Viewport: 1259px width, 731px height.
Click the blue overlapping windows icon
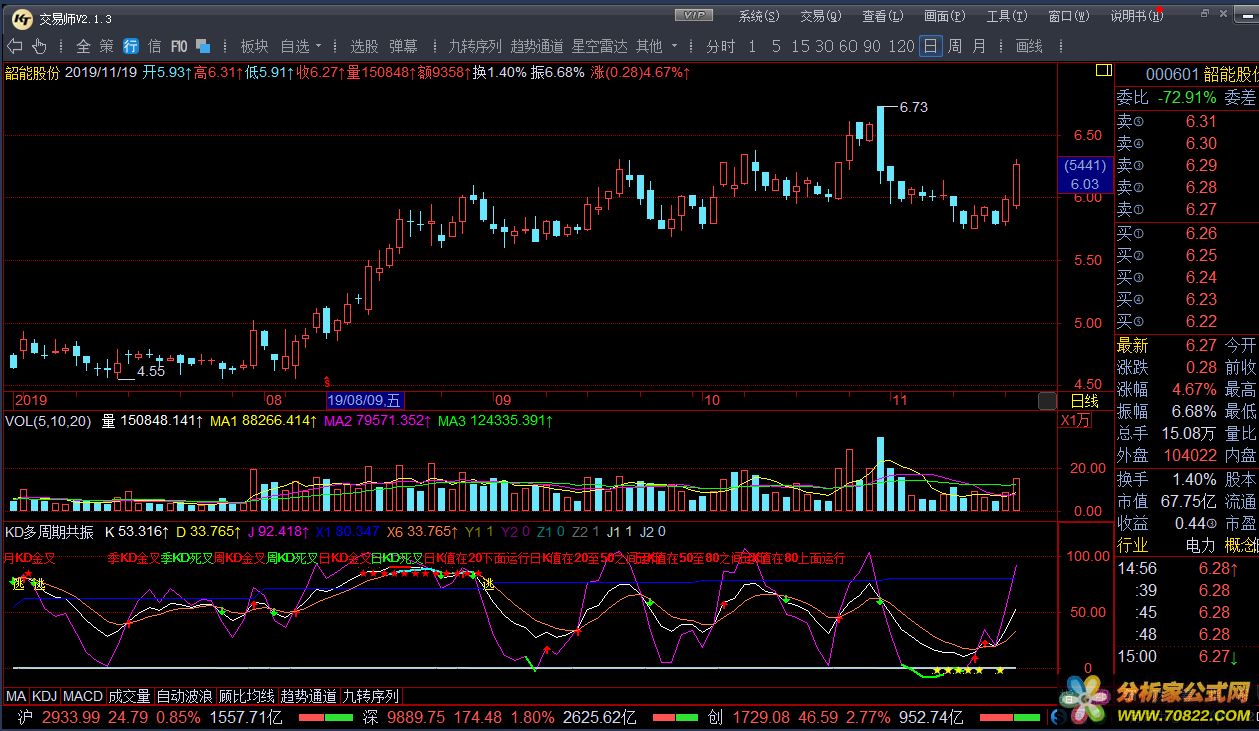click(203, 46)
